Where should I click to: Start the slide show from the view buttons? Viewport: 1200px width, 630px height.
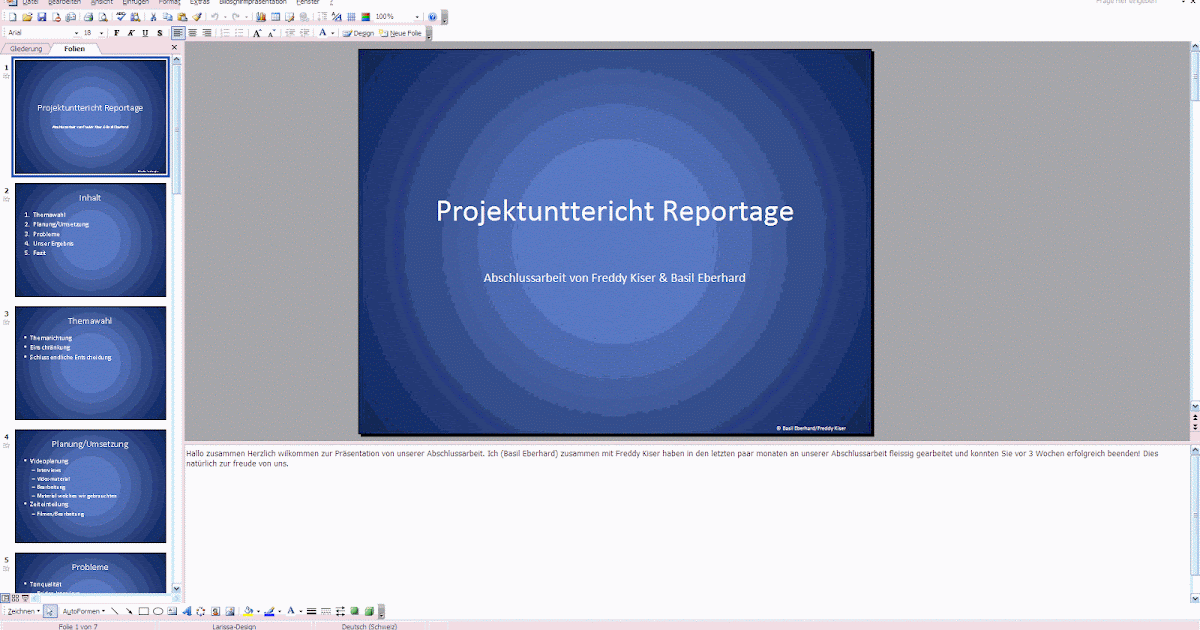tap(25, 597)
